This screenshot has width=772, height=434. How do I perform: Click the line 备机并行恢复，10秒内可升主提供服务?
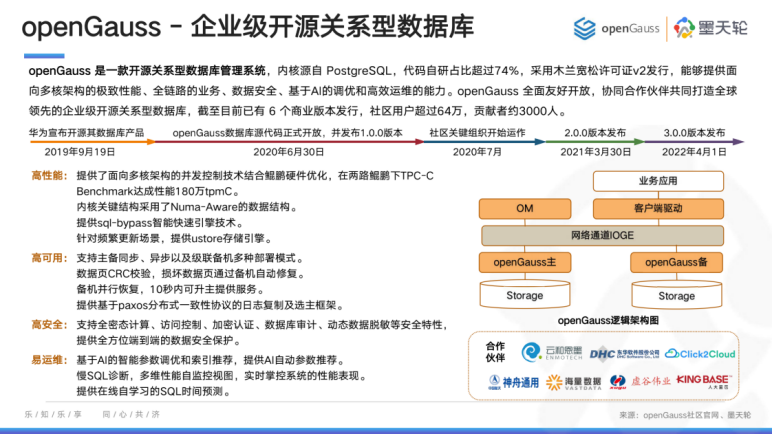click(170, 290)
